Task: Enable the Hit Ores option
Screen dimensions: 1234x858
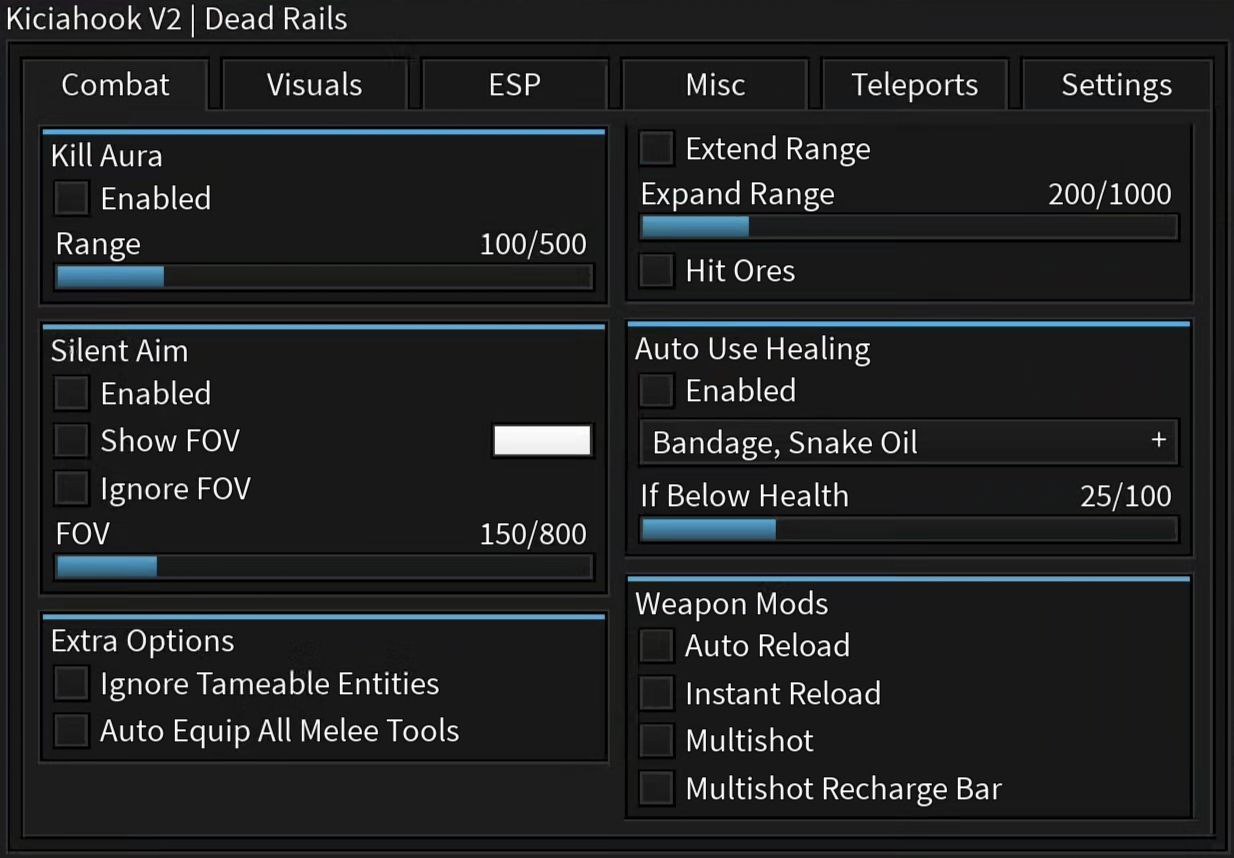Action: pyautogui.click(x=656, y=270)
